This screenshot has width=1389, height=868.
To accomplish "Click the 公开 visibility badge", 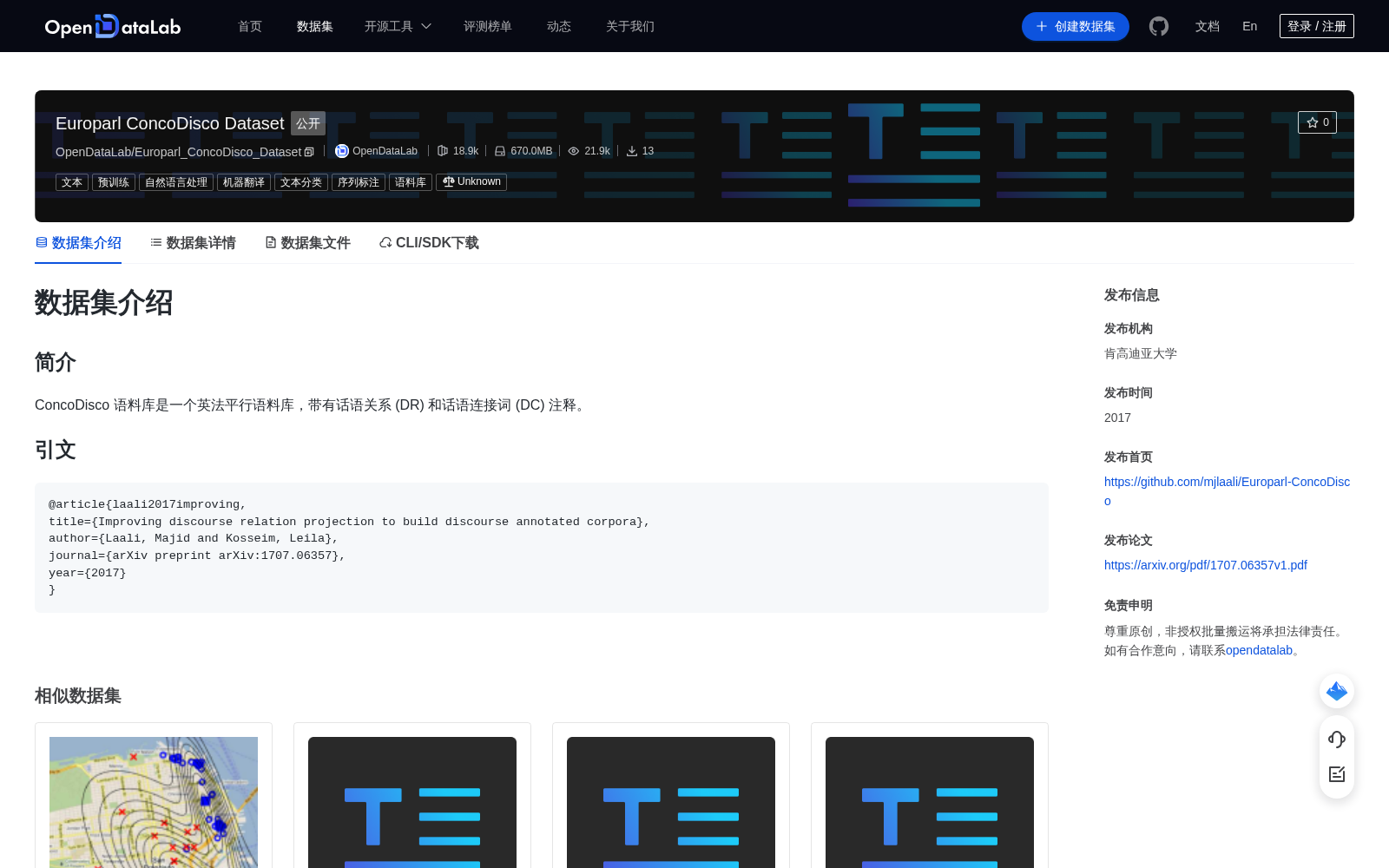I will [x=308, y=123].
